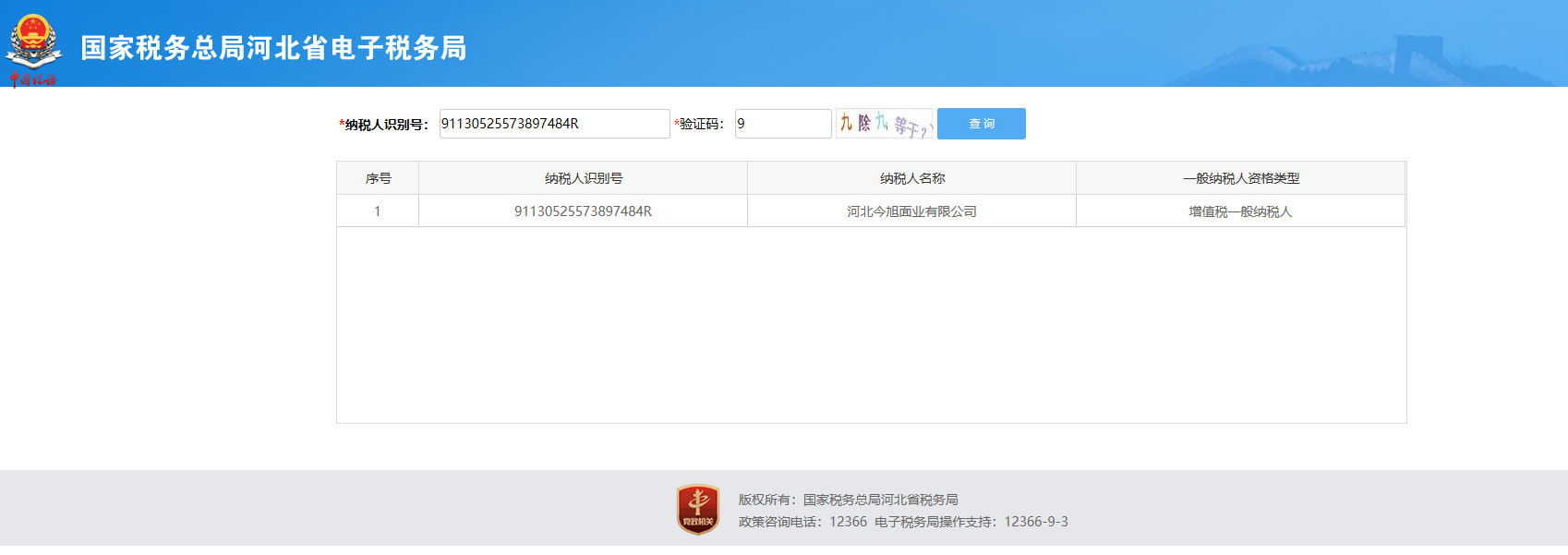Click the 纳税人识别号 column header in table
Screen dimensions: 1568x555
tap(583, 178)
